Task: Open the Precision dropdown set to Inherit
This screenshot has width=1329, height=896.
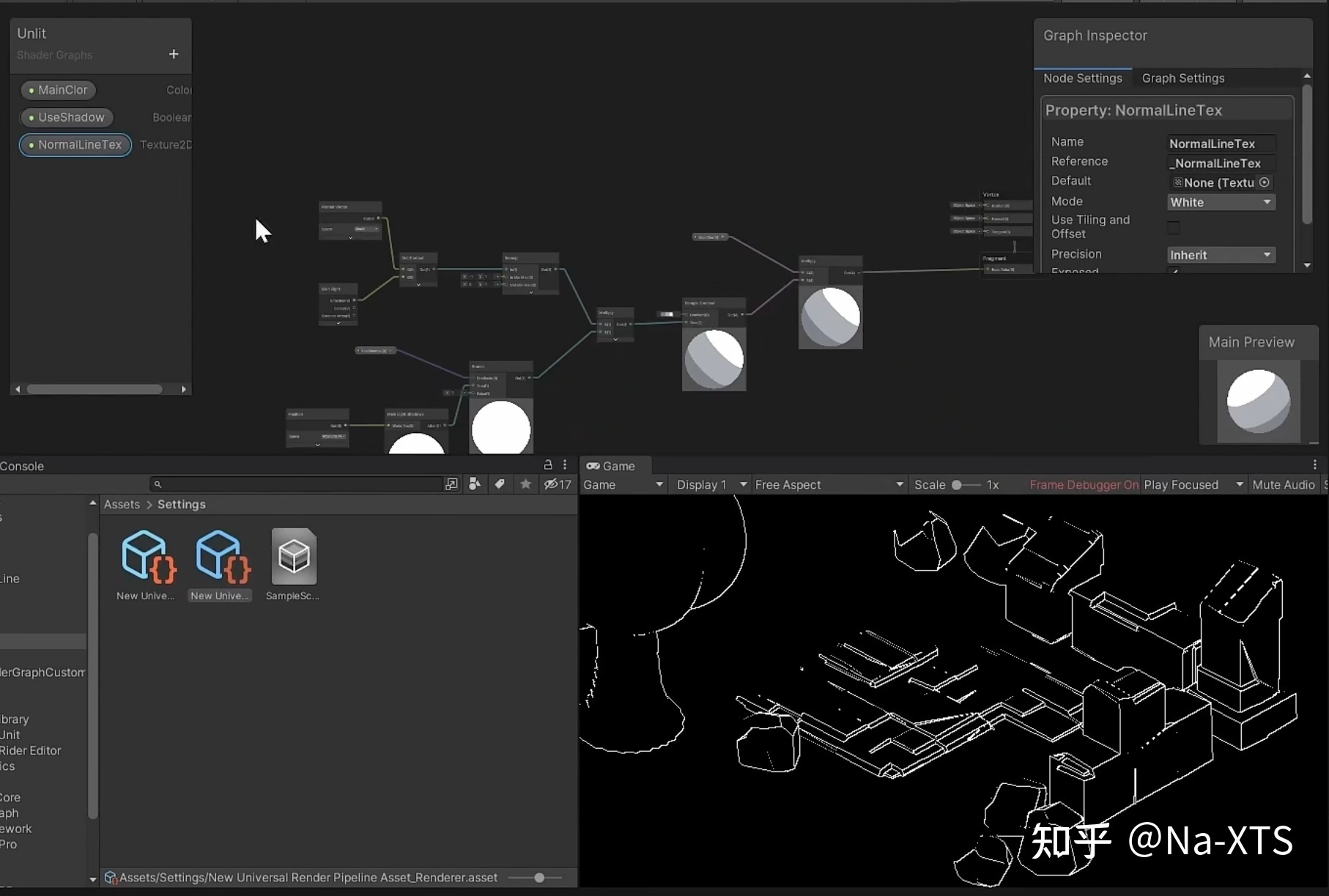Action: [x=1221, y=255]
